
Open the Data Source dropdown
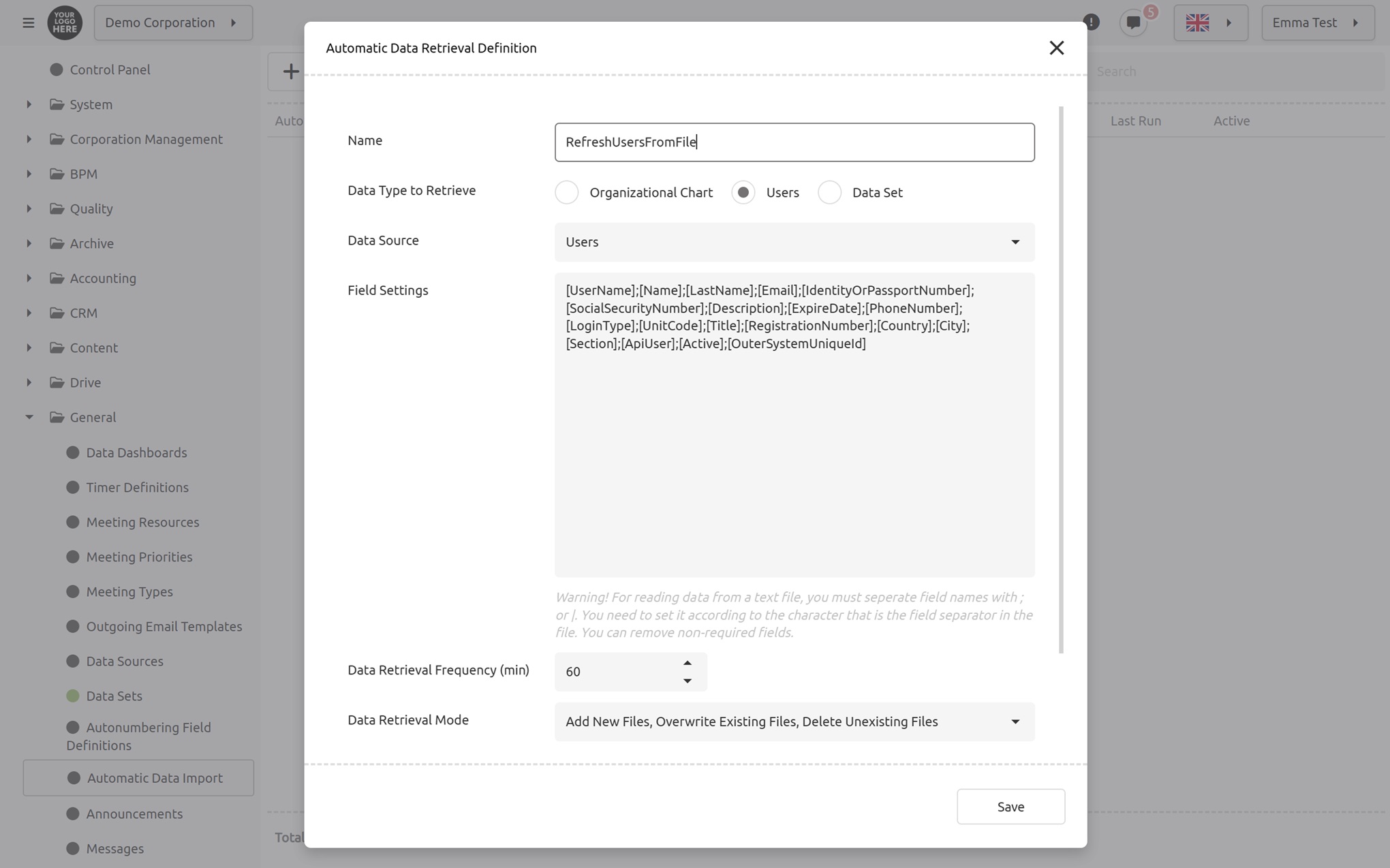pos(794,242)
